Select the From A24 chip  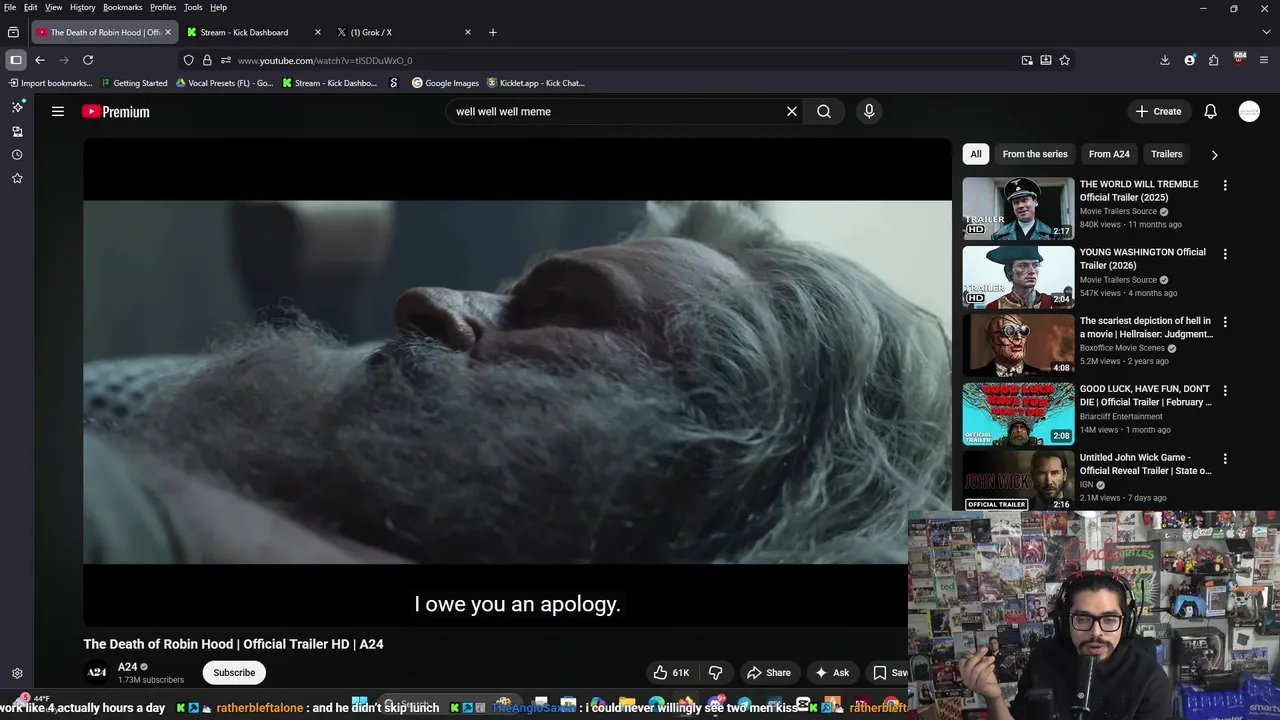[x=1109, y=154]
